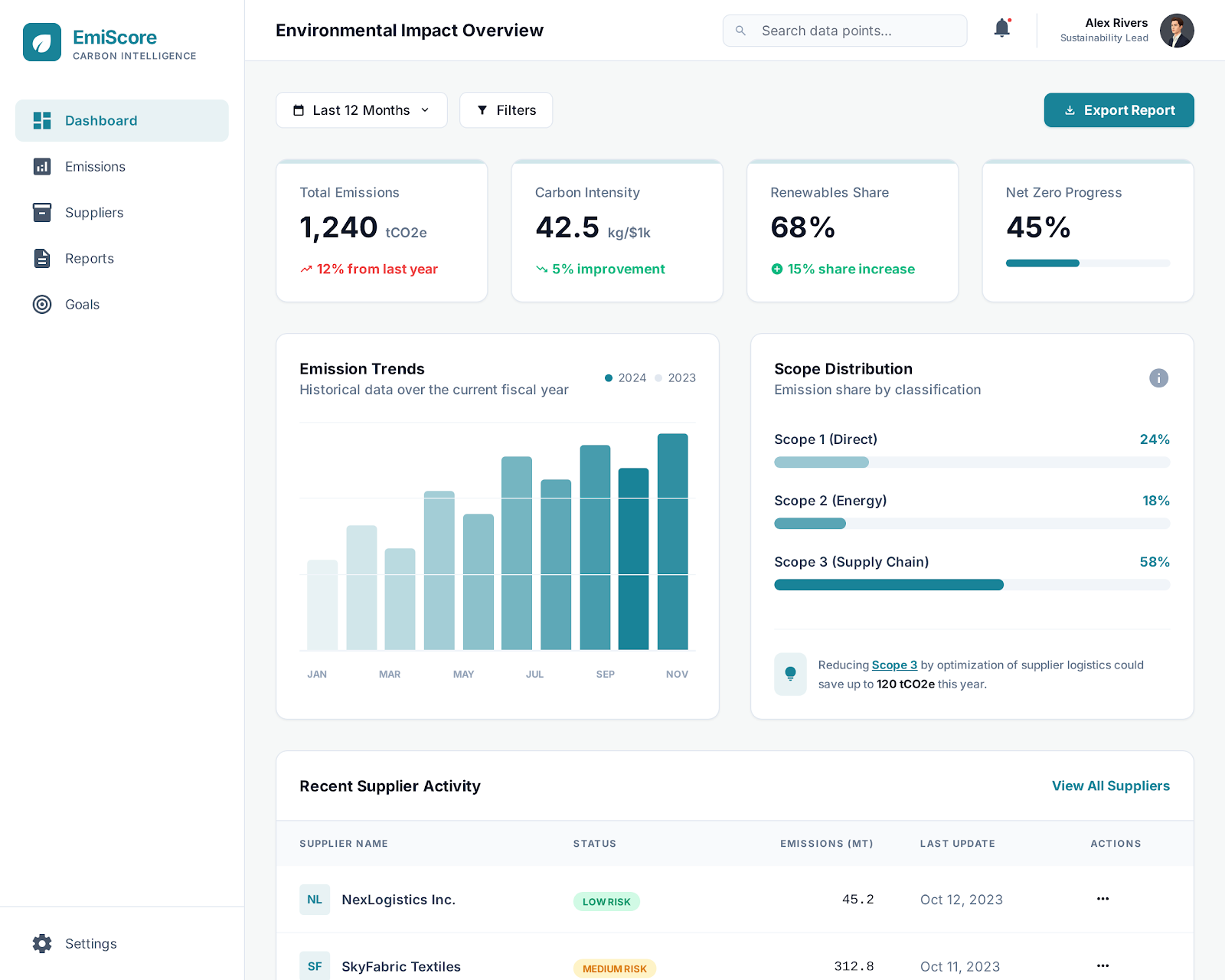Viewport: 1225px width, 980px height.
Task: Expand SkyFabric Textiles actions menu
Action: click(x=1102, y=965)
